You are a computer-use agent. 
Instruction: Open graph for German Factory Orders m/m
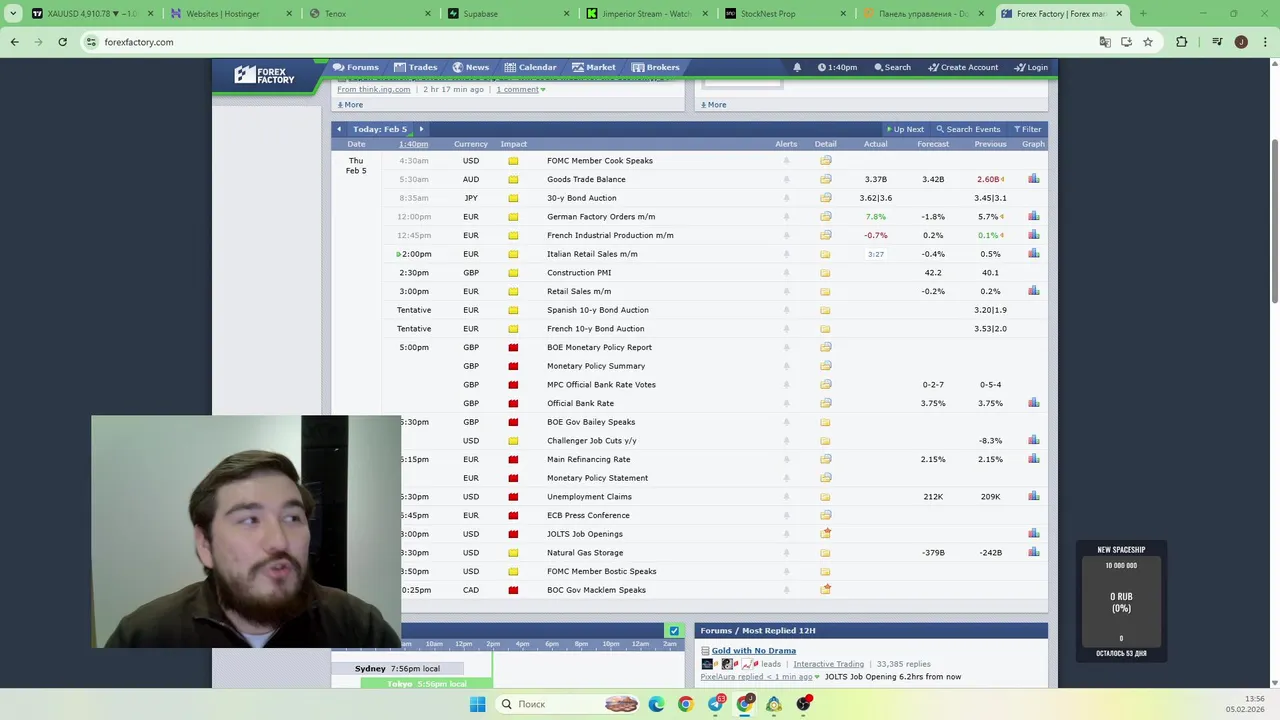click(x=1033, y=216)
